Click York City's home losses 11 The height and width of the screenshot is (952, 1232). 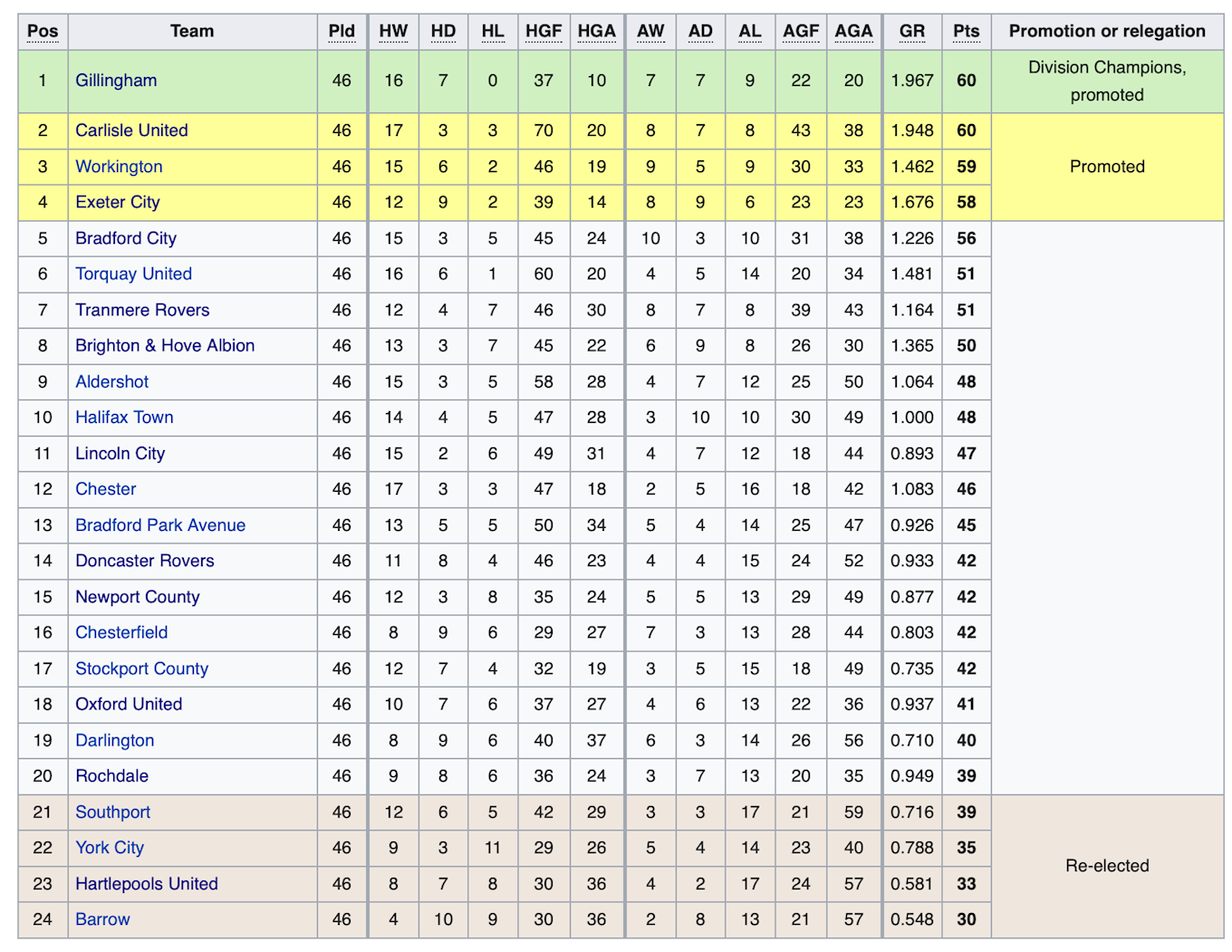pyautogui.click(x=493, y=848)
